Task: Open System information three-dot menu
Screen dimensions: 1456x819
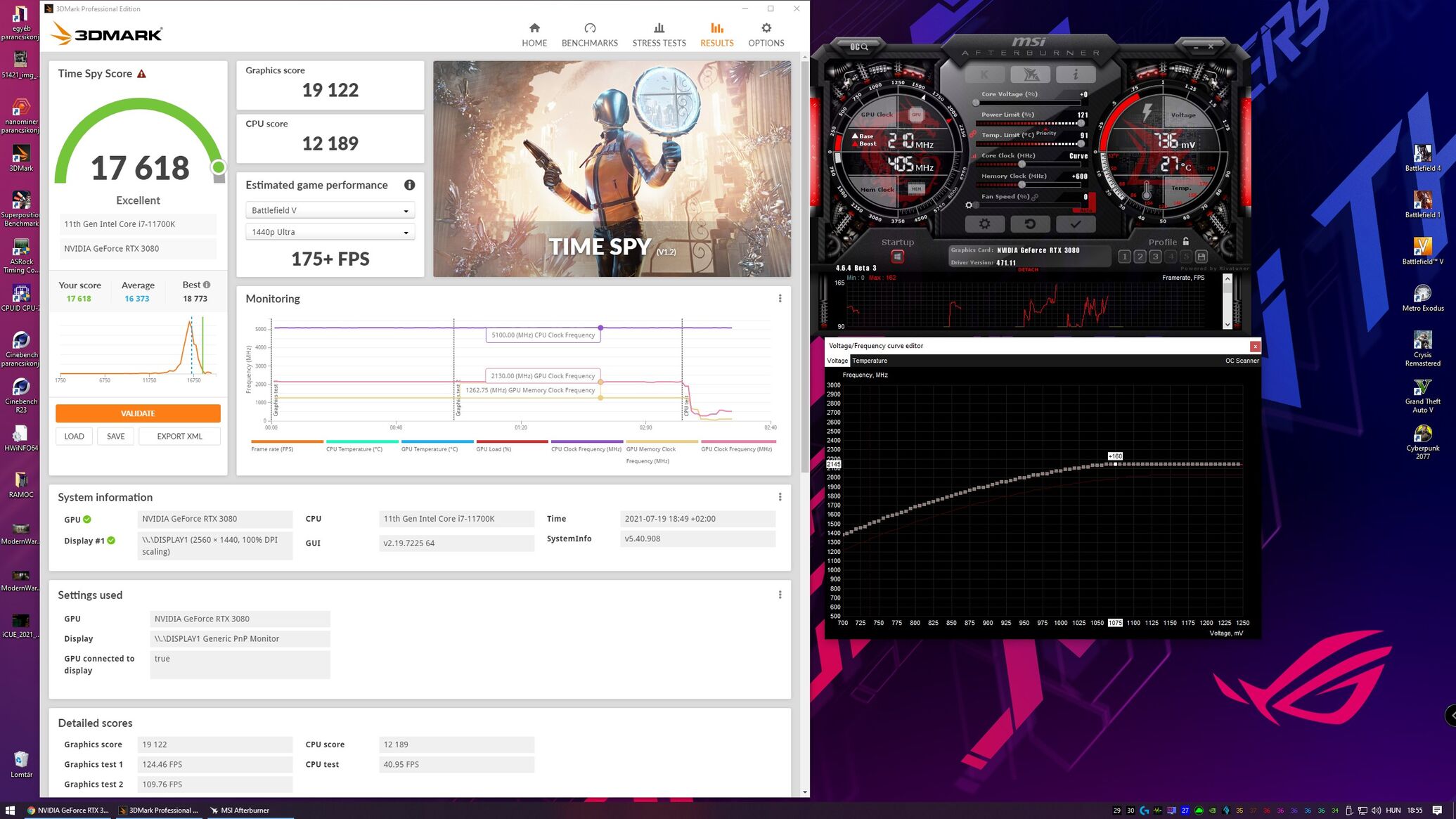Action: pos(780,497)
